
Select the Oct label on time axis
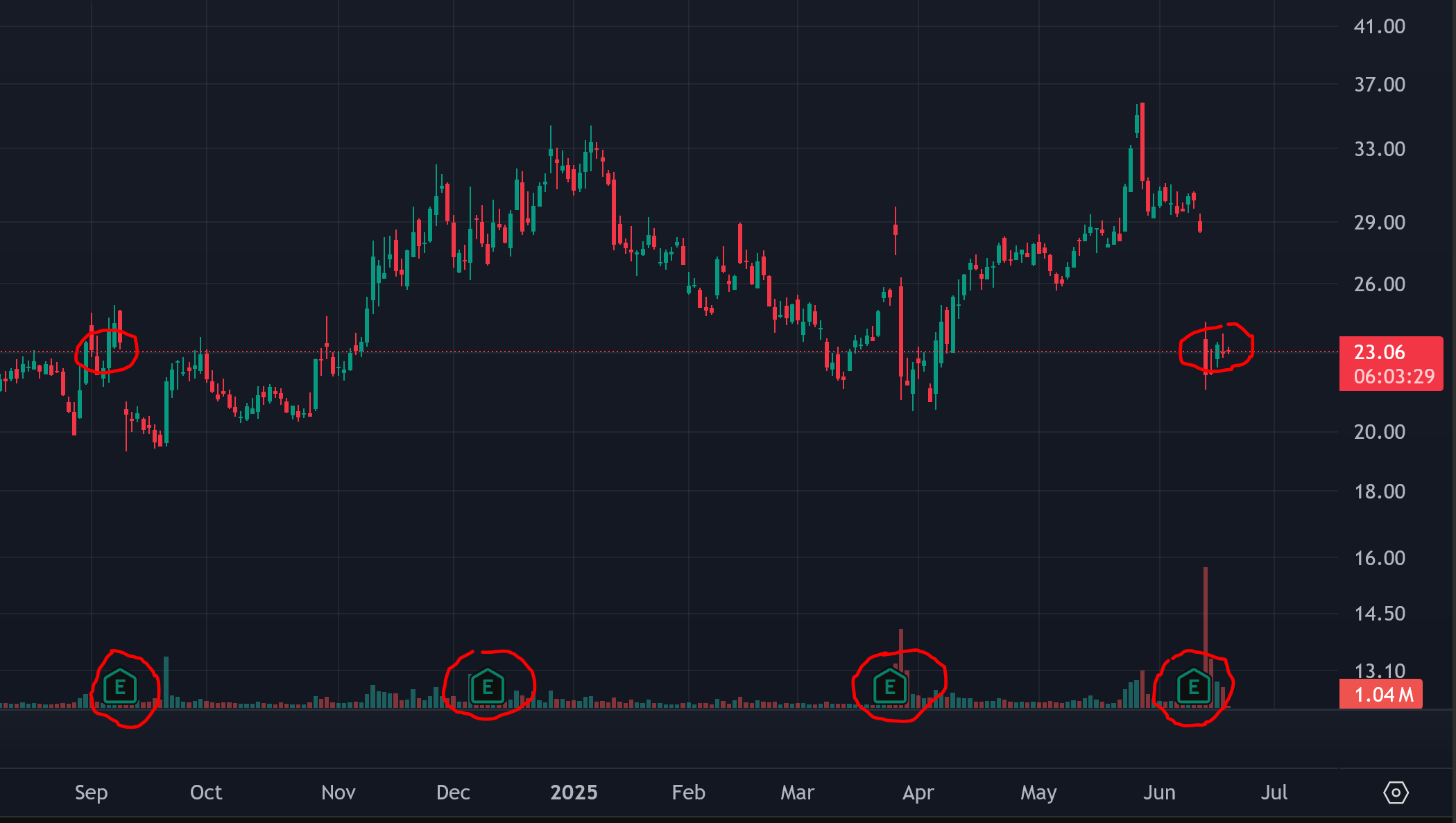[206, 792]
